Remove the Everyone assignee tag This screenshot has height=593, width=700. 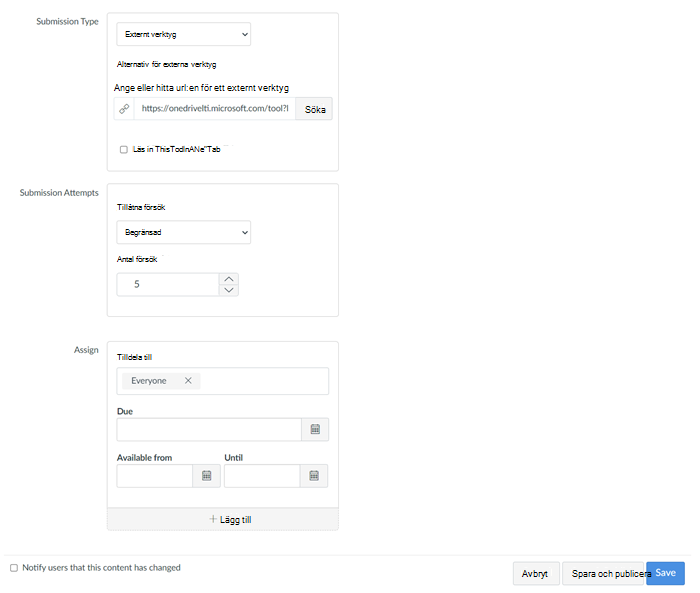[x=188, y=380]
